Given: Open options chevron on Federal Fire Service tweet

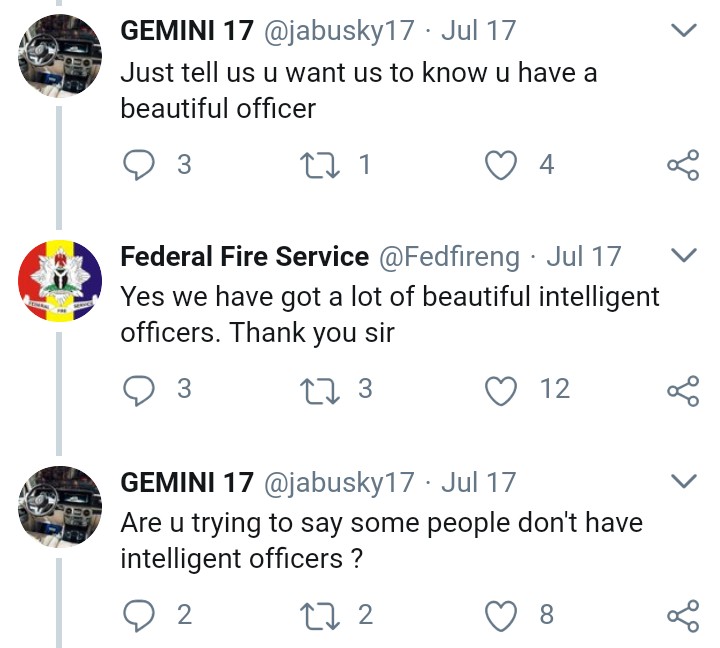Looking at the screenshot, I should 683,257.
